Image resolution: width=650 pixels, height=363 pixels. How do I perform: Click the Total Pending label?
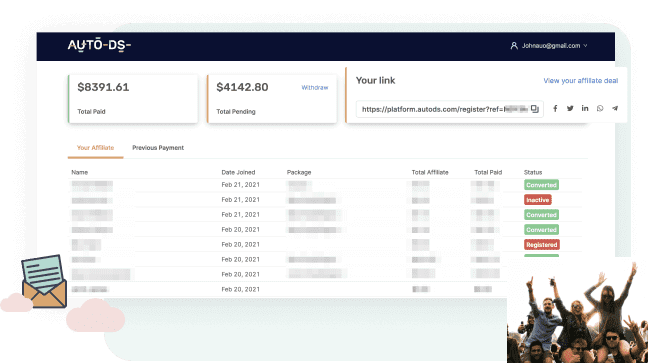coord(236,111)
